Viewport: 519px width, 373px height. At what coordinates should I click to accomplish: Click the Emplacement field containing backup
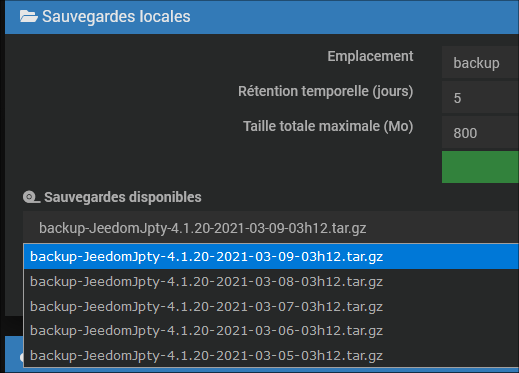(480, 63)
